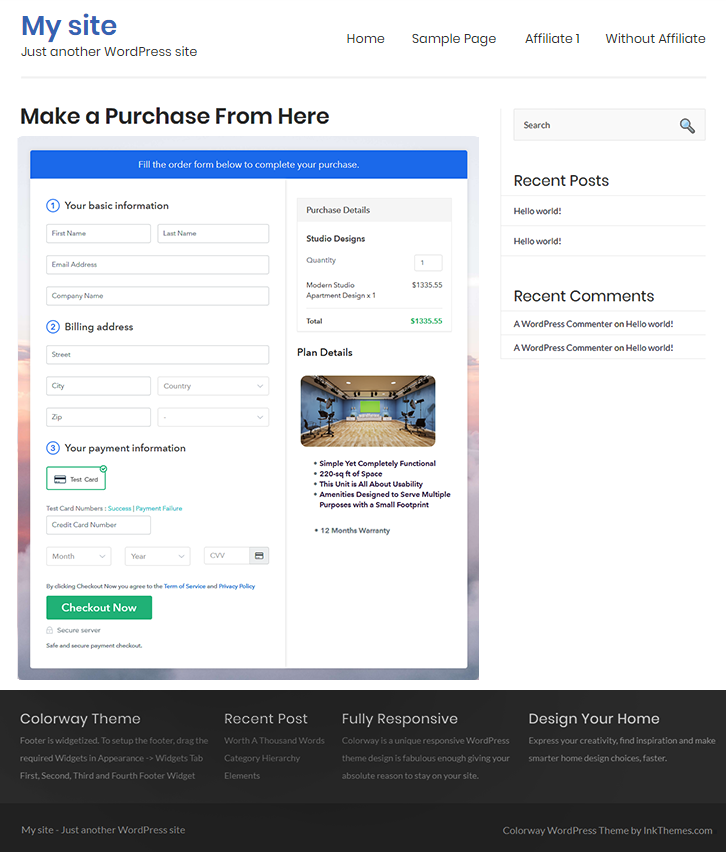The height and width of the screenshot is (852, 726).
Task: Click step 1 circle icon
Action: click(x=53, y=205)
